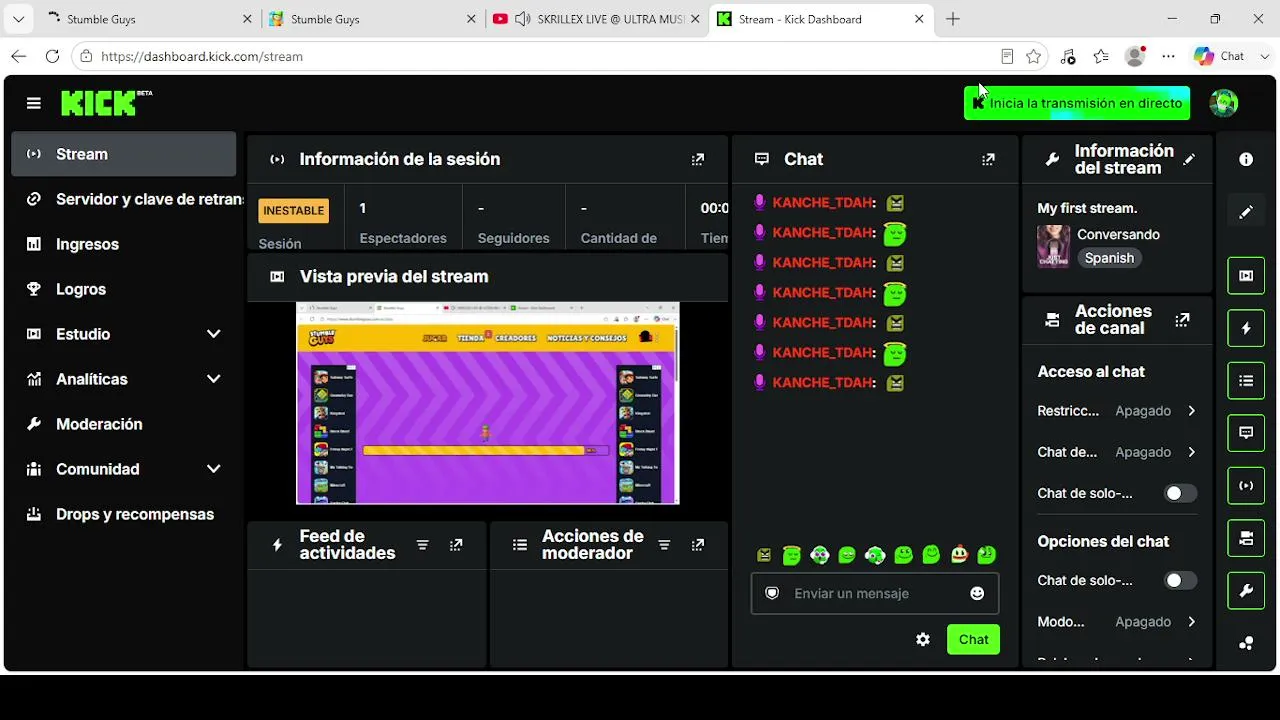Image resolution: width=1280 pixels, height=720 pixels.
Task: Click the shield badge icon in message box
Action: click(772, 593)
